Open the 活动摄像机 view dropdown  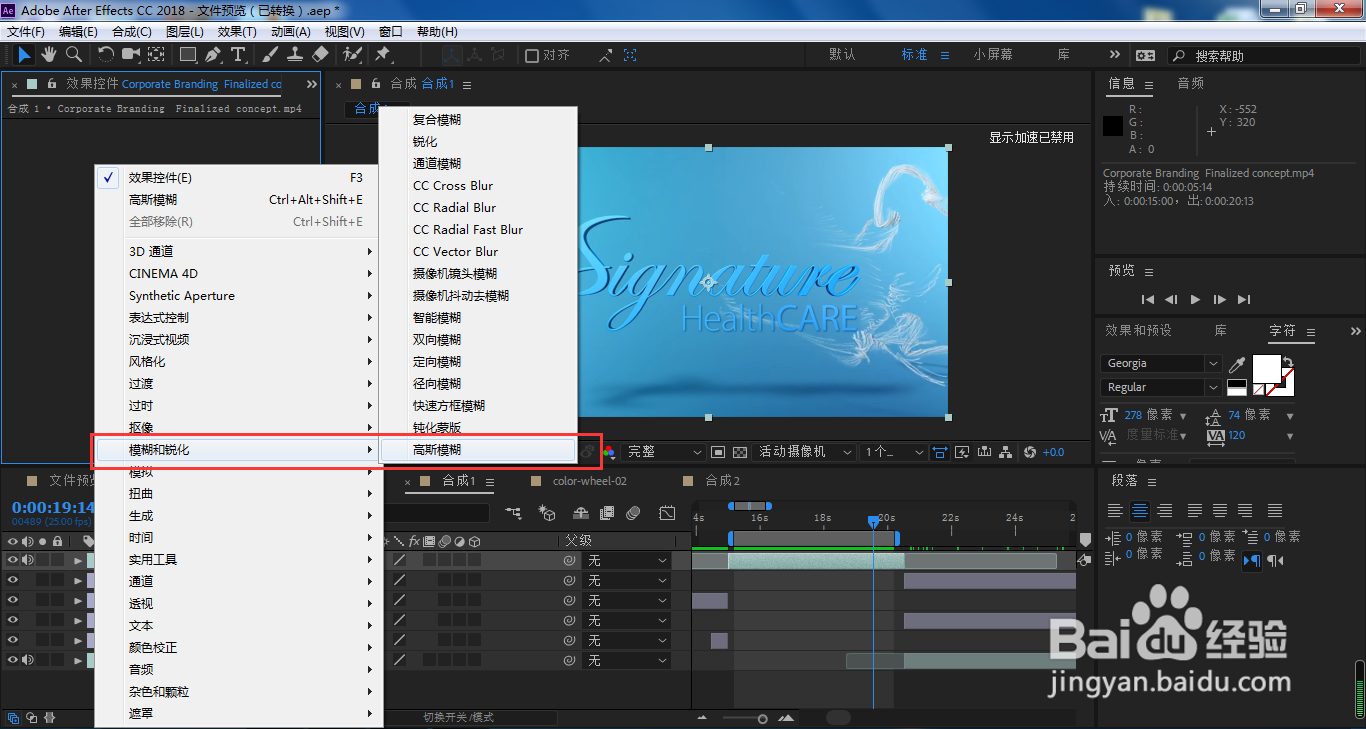point(806,452)
